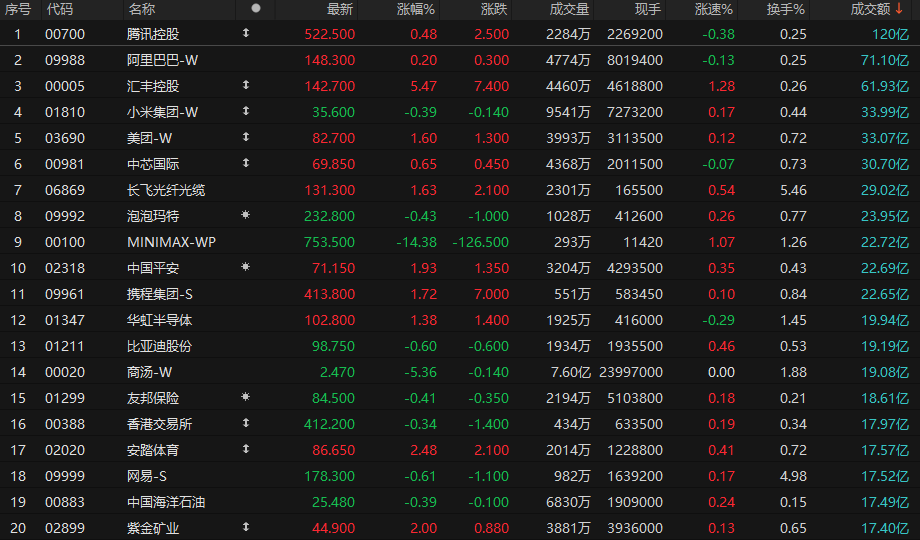This screenshot has height=540, width=920.
Task: Click stock code 00005
Action: click(x=65, y=86)
